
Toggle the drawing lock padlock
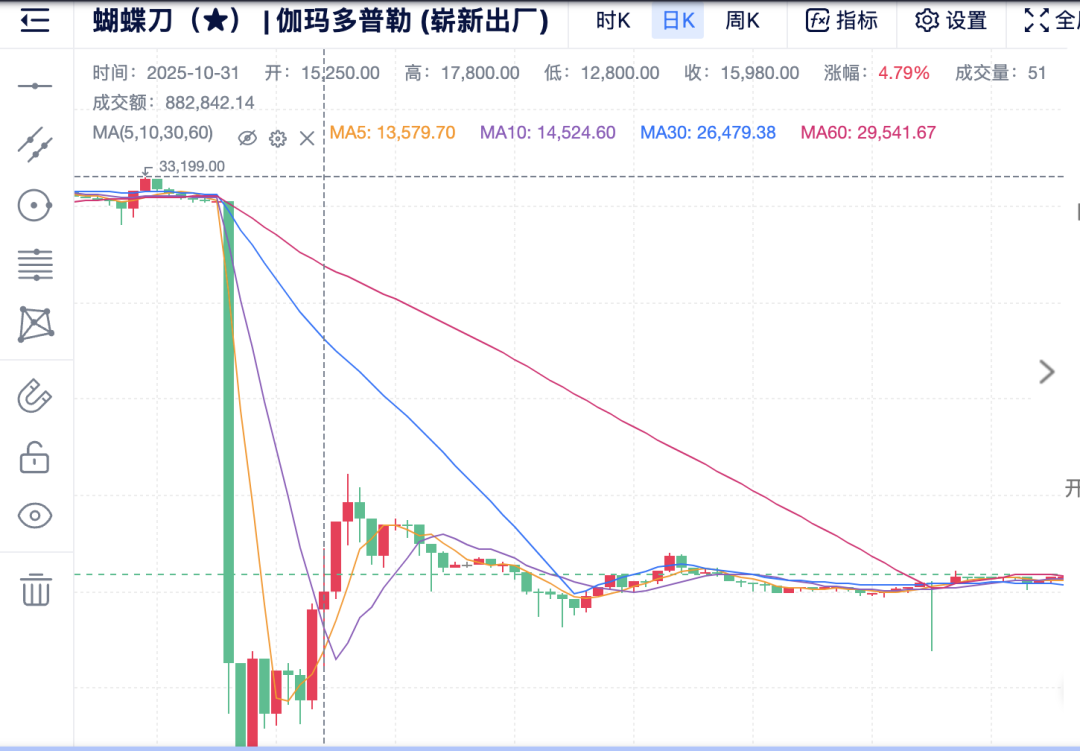[x=34, y=457]
